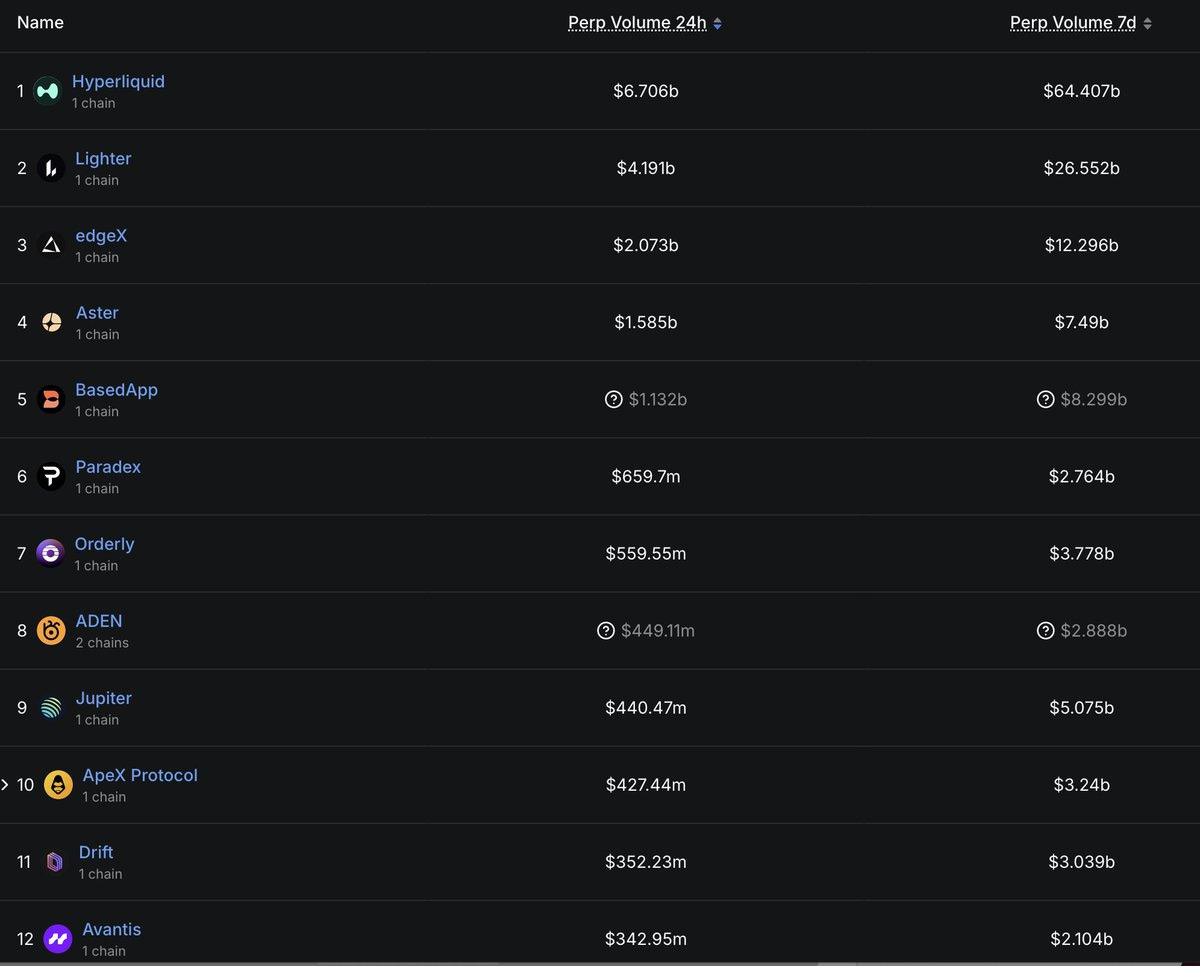This screenshot has width=1200, height=966.
Task: Click question mark icon beside $8.299b
Action: click(x=1045, y=399)
